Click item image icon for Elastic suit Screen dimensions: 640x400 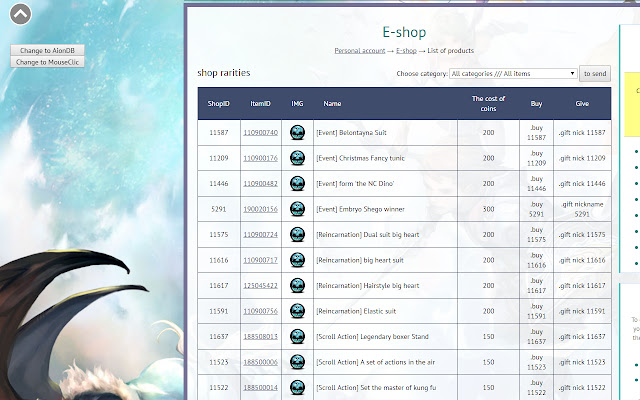[x=298, y=311]
